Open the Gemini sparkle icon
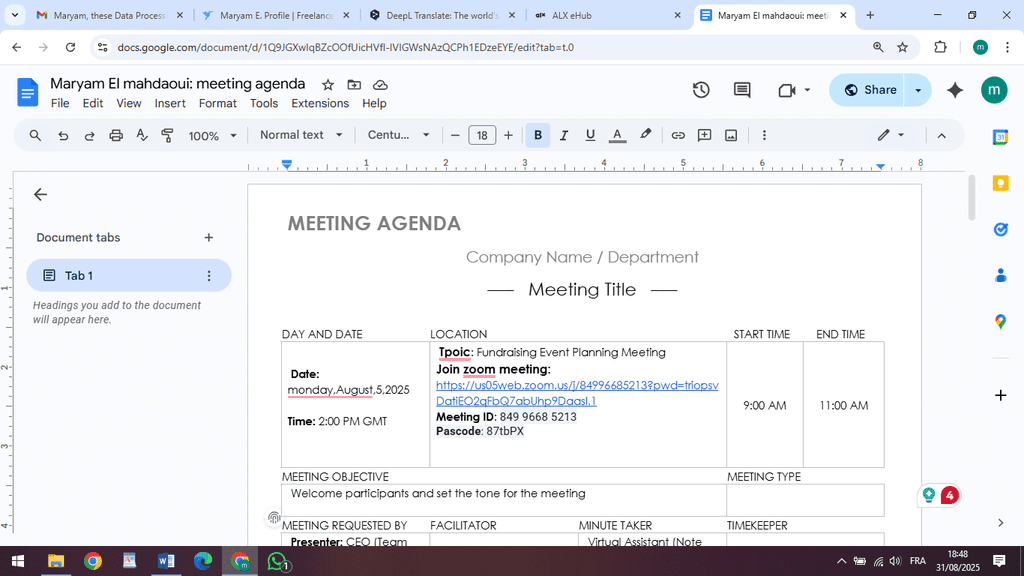Viewport: 1024px width, 576px height. click(x=955, y=90)
